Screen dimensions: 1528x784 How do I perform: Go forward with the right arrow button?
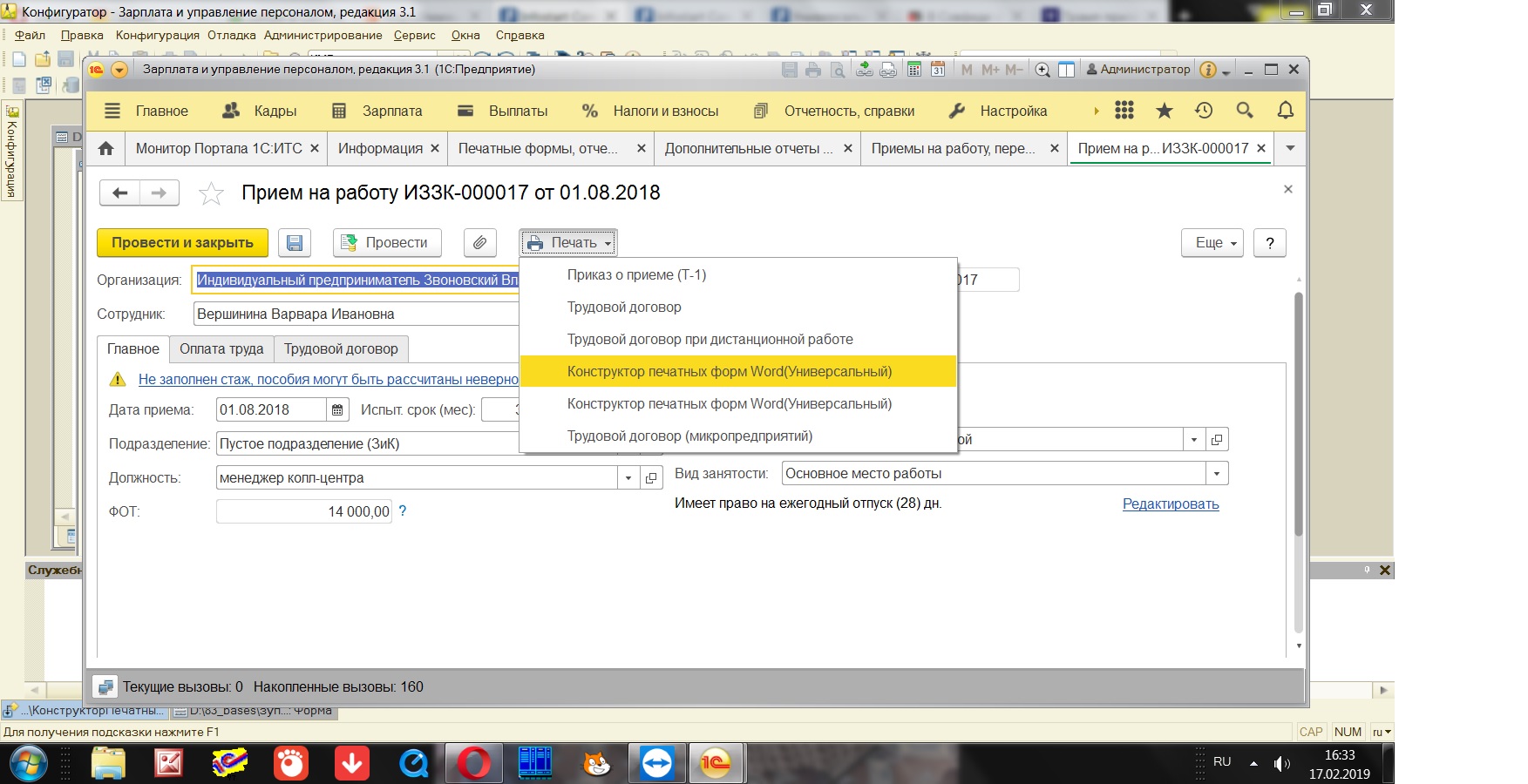[159, 193]
